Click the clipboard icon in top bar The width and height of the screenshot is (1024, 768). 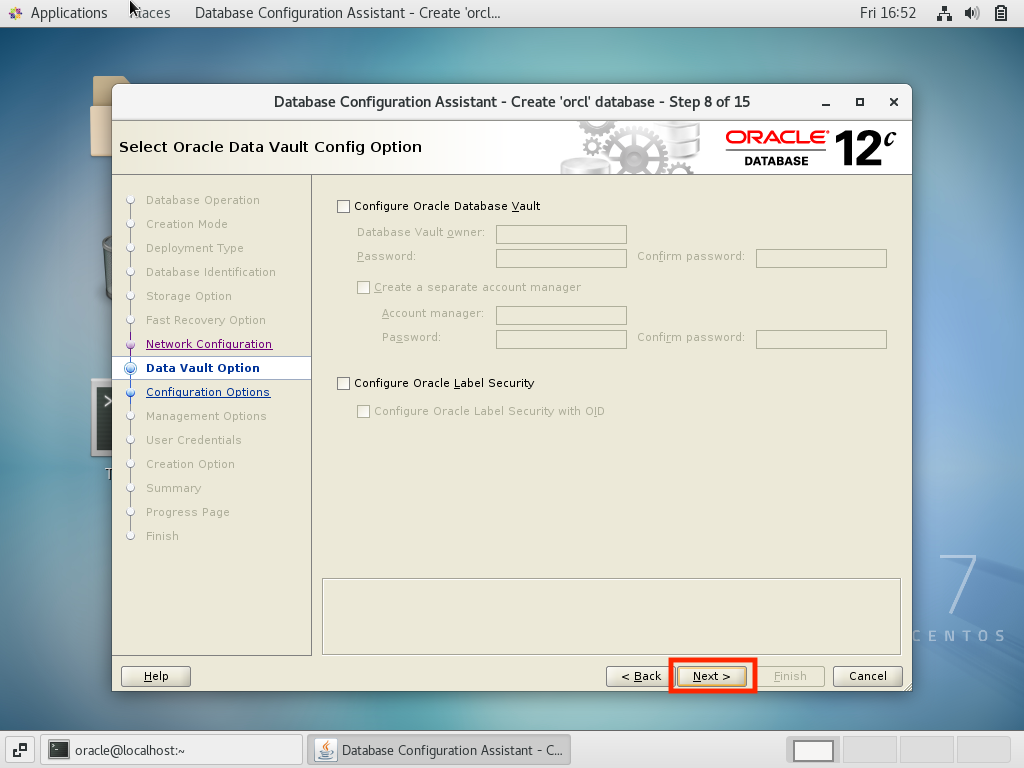[x=1000, y=13]
